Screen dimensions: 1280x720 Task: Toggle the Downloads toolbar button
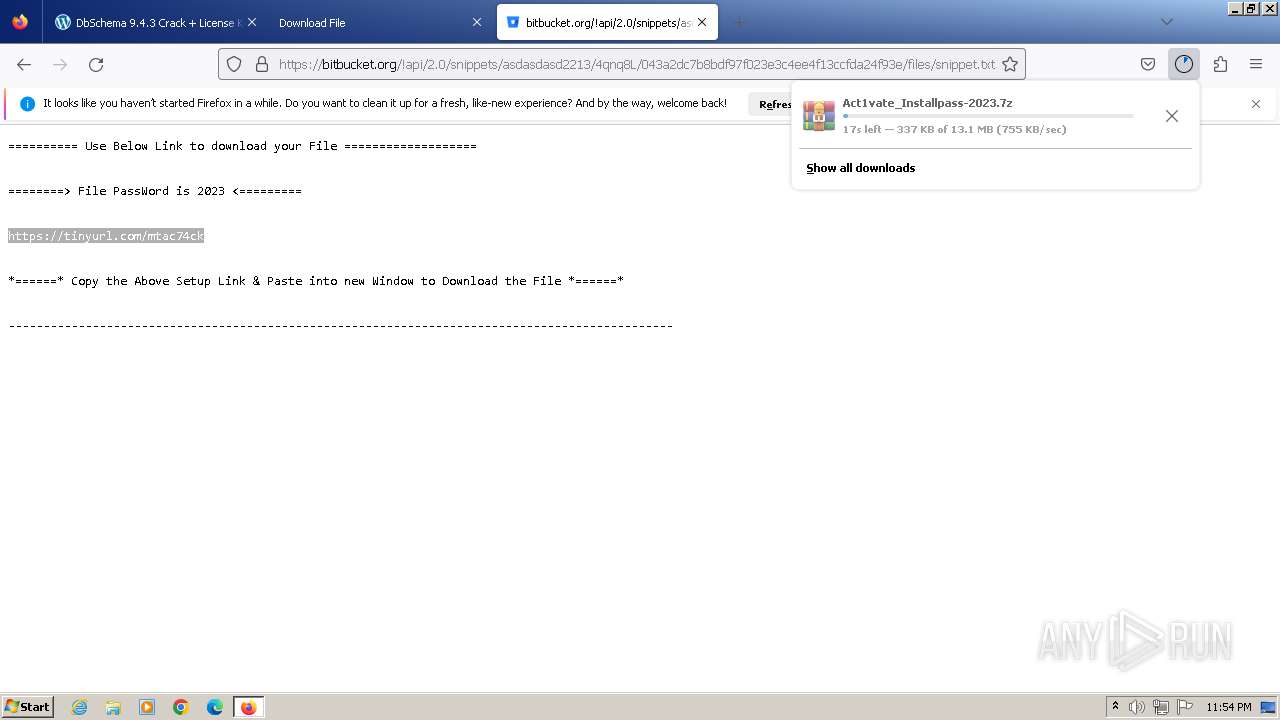(1184, 64)
